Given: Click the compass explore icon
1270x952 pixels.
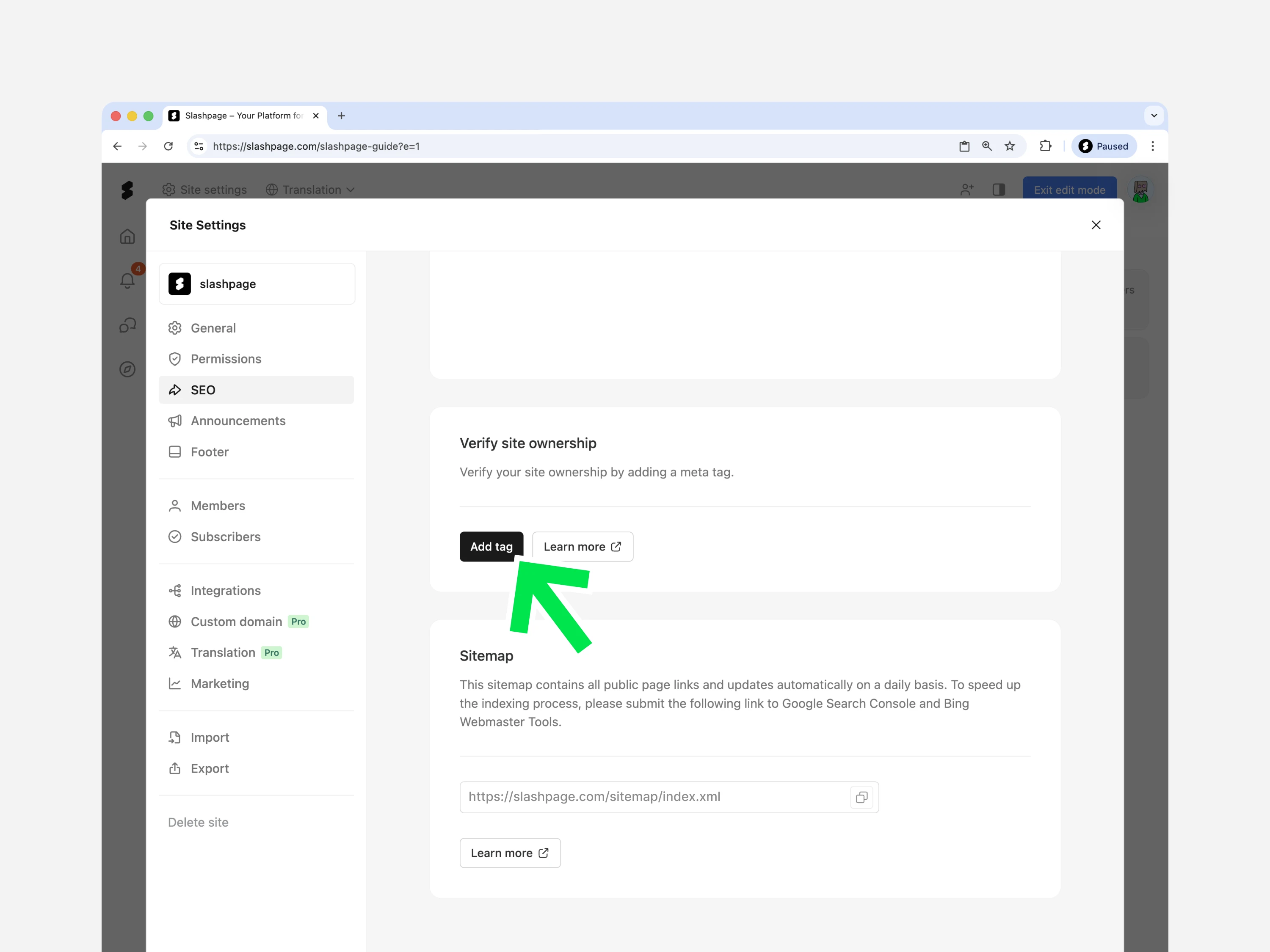Looking at the screenshot, I should (127, 369).
